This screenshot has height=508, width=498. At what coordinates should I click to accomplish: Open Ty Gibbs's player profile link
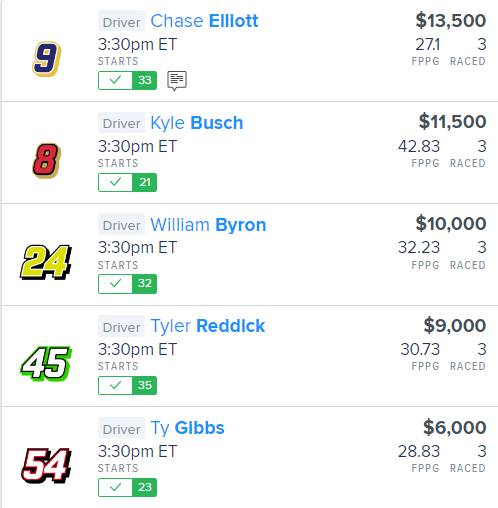[187, 428]
